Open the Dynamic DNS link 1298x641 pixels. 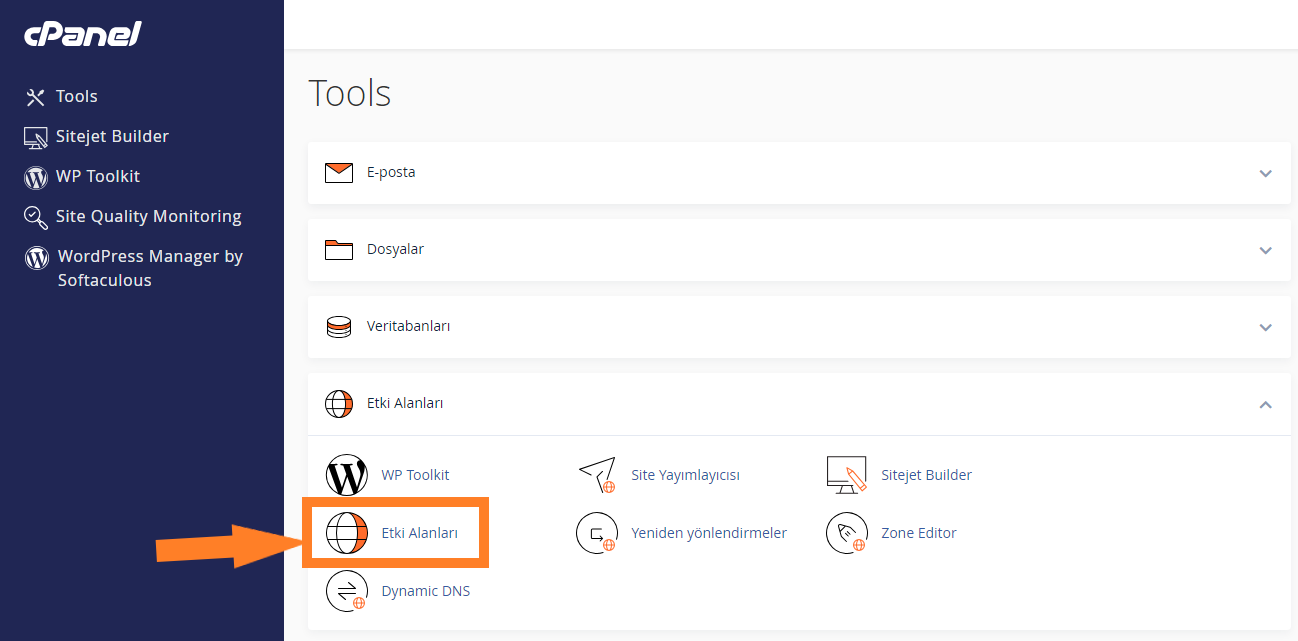pyautogui.click(x=426, y=591)
